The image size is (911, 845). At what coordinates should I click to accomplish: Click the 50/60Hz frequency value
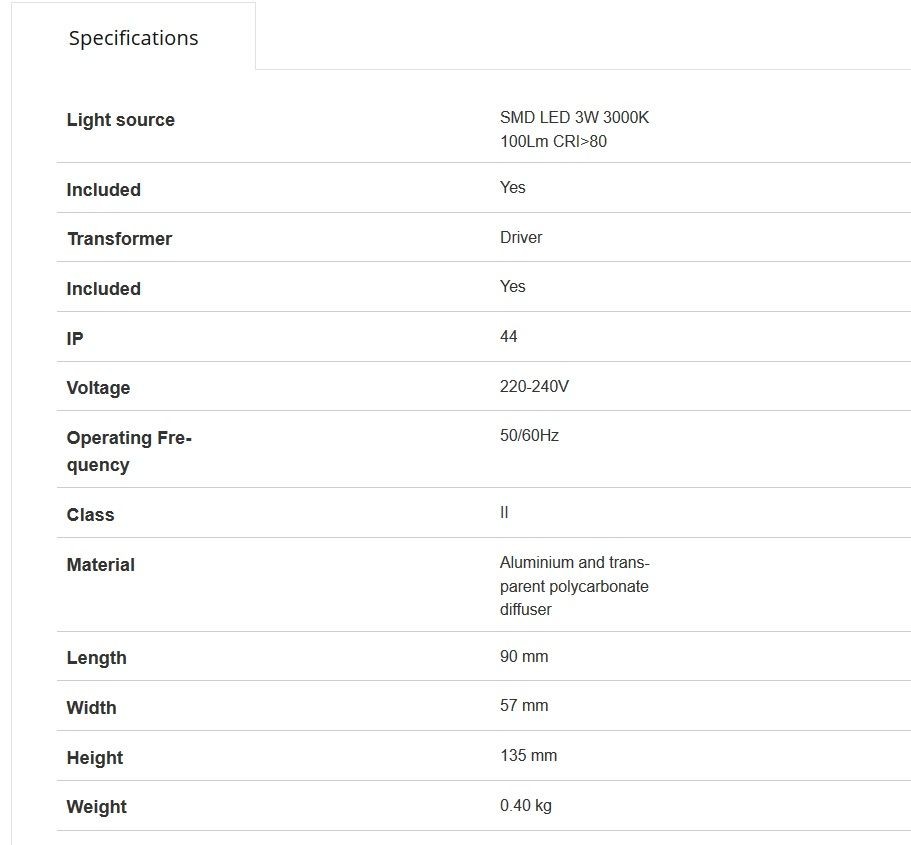(x=529, y=435)
